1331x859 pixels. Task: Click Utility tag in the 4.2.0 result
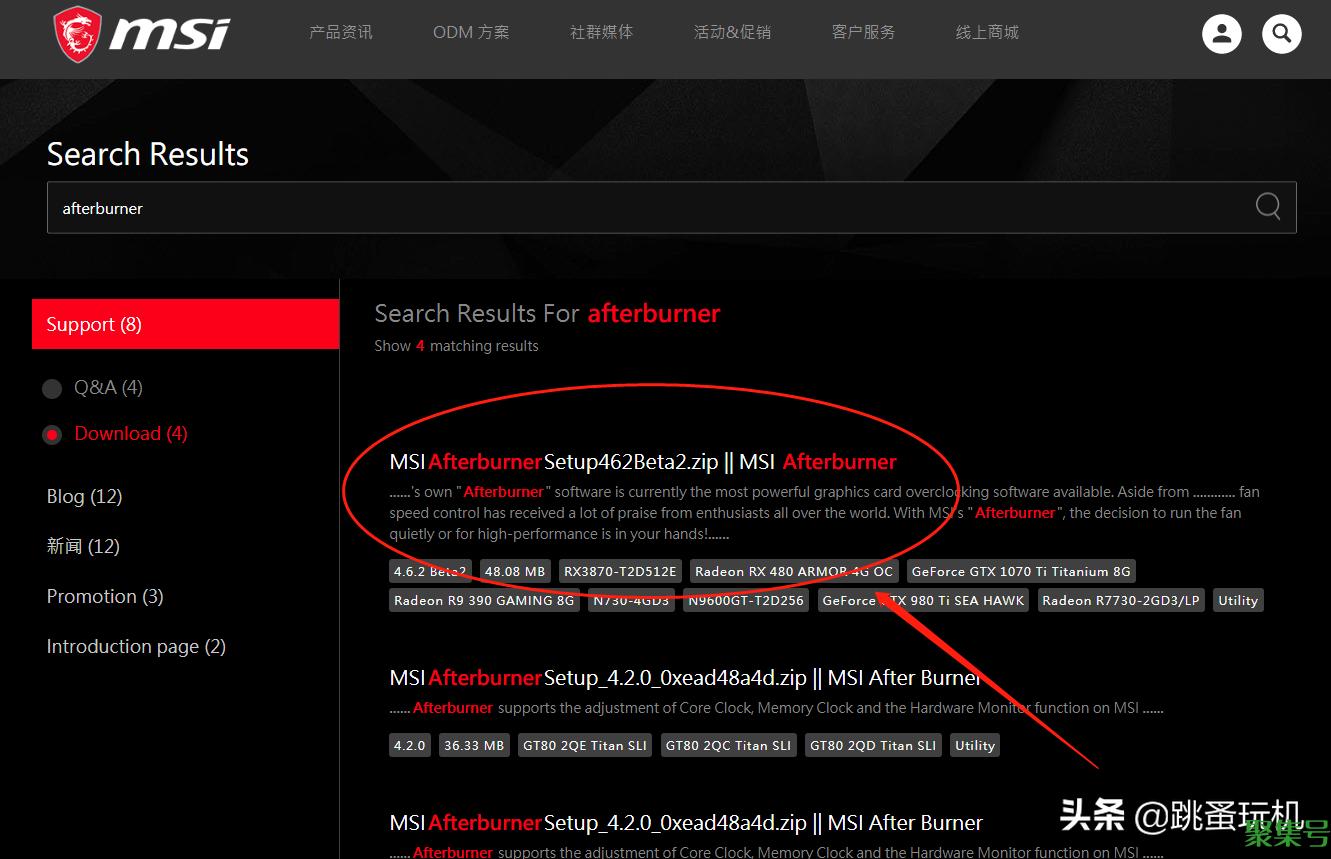click(x=975, y=745)
